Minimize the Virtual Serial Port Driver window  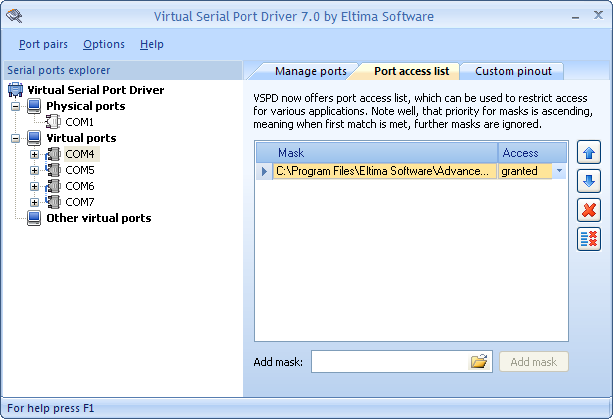575,17
